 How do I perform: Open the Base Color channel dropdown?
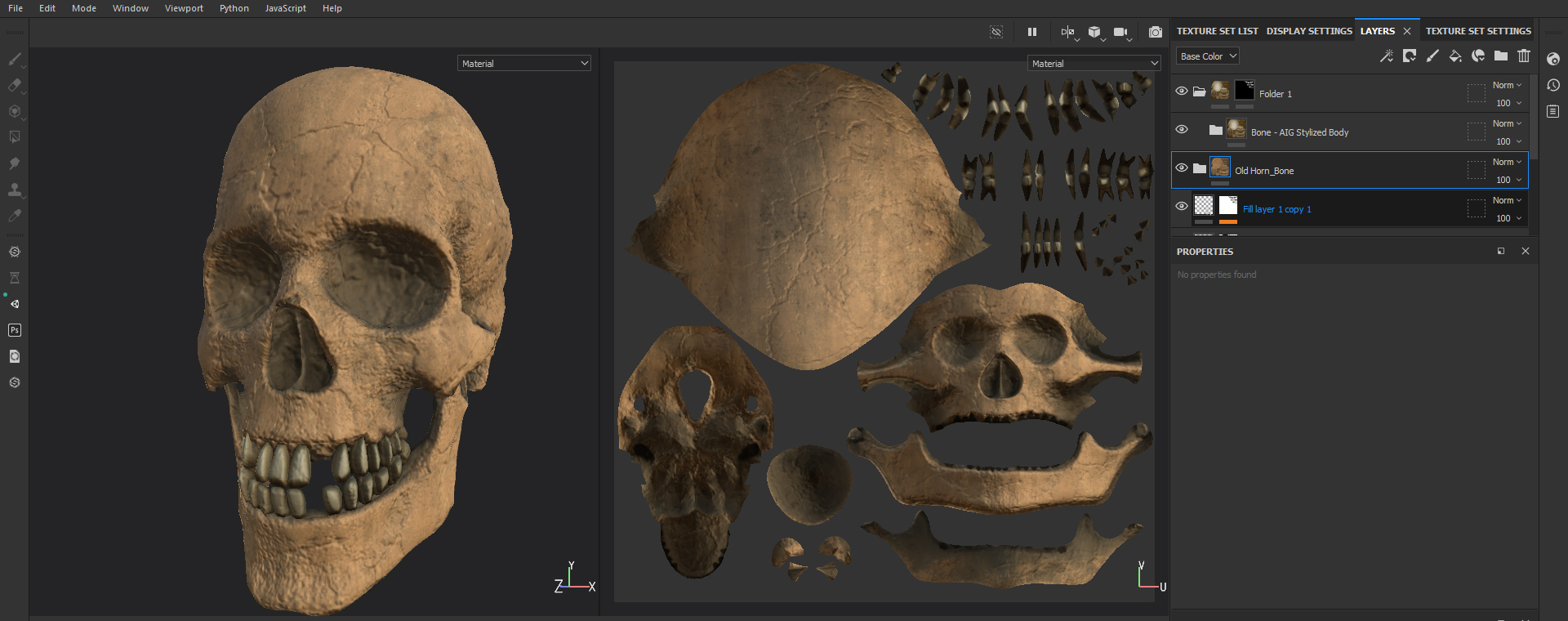point(1208,56)
